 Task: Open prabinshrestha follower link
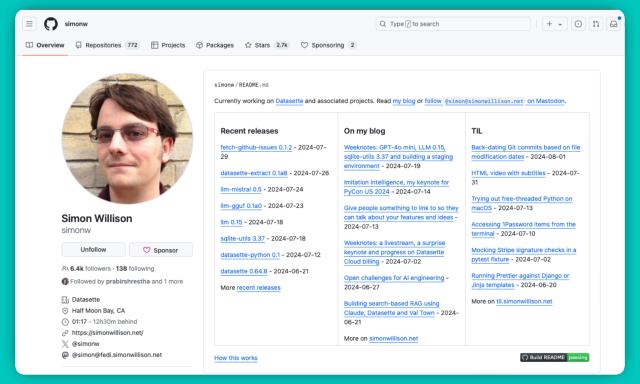click(x=128, y=282)
